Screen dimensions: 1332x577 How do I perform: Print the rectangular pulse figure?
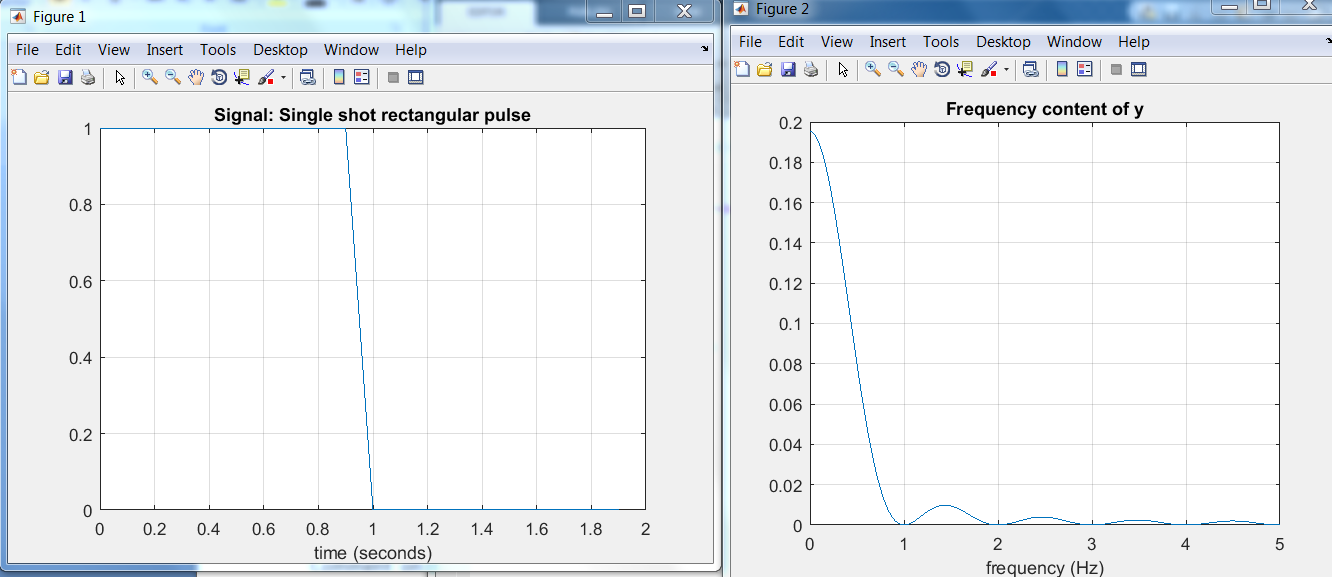(88, 76)
